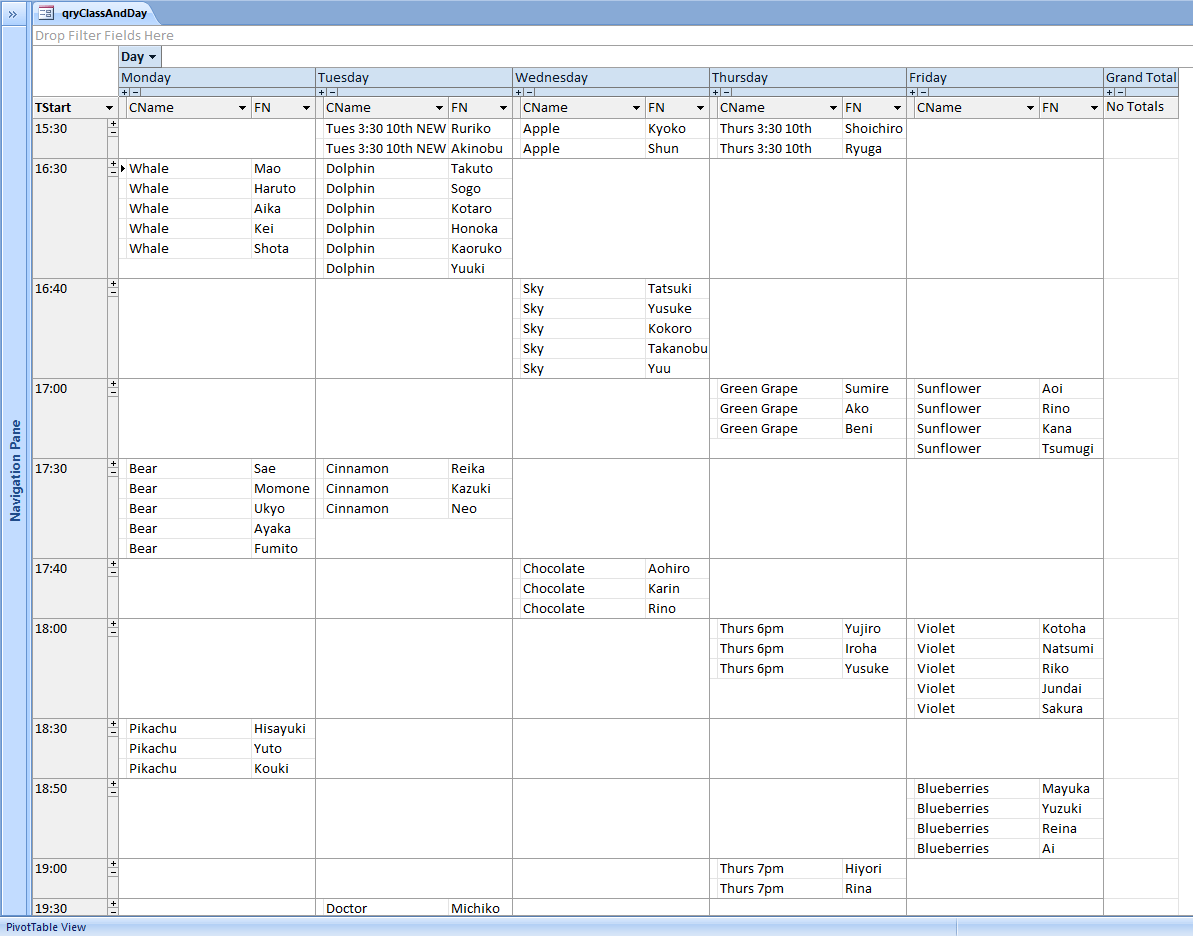This screenshot has width=1193, height=936.
Task: Click the Cinnamon cell in Reika's row
Action: [386, 469]
